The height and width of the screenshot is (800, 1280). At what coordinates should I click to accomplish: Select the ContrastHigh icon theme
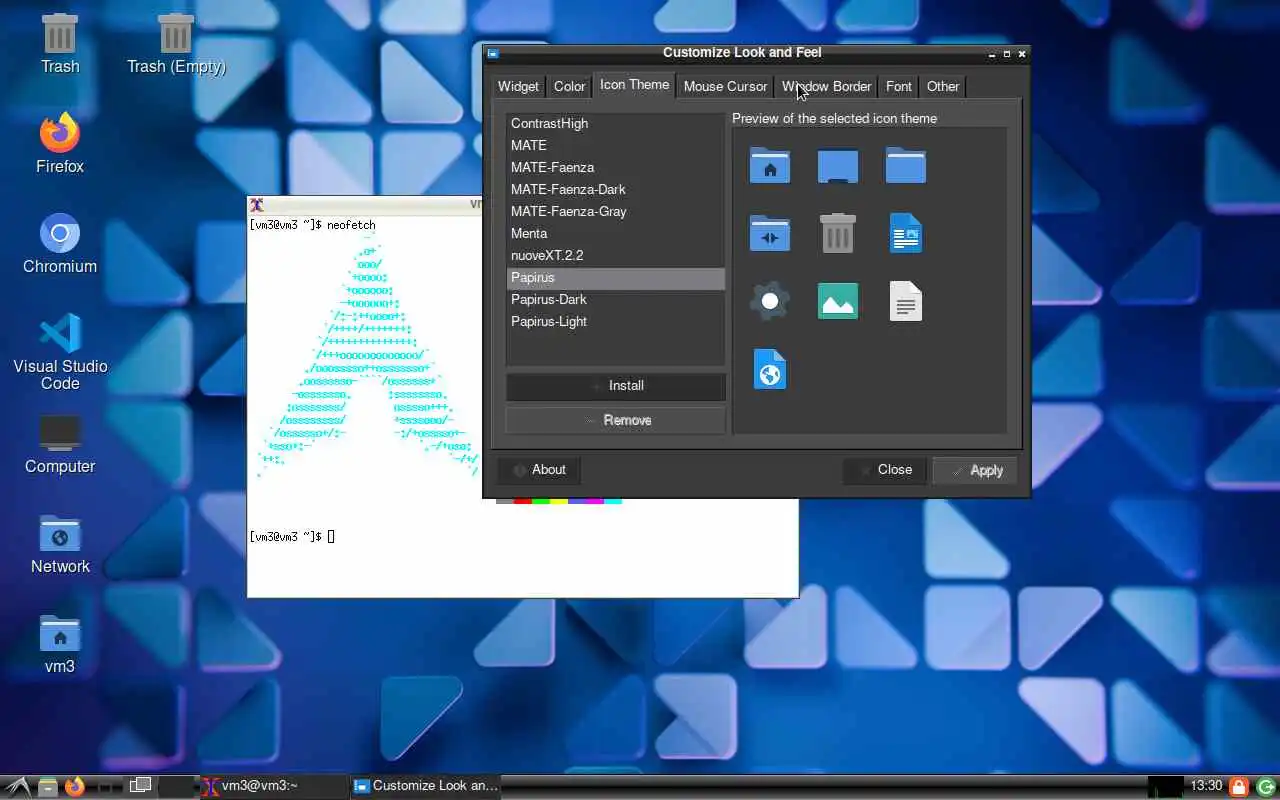(615, 123)
